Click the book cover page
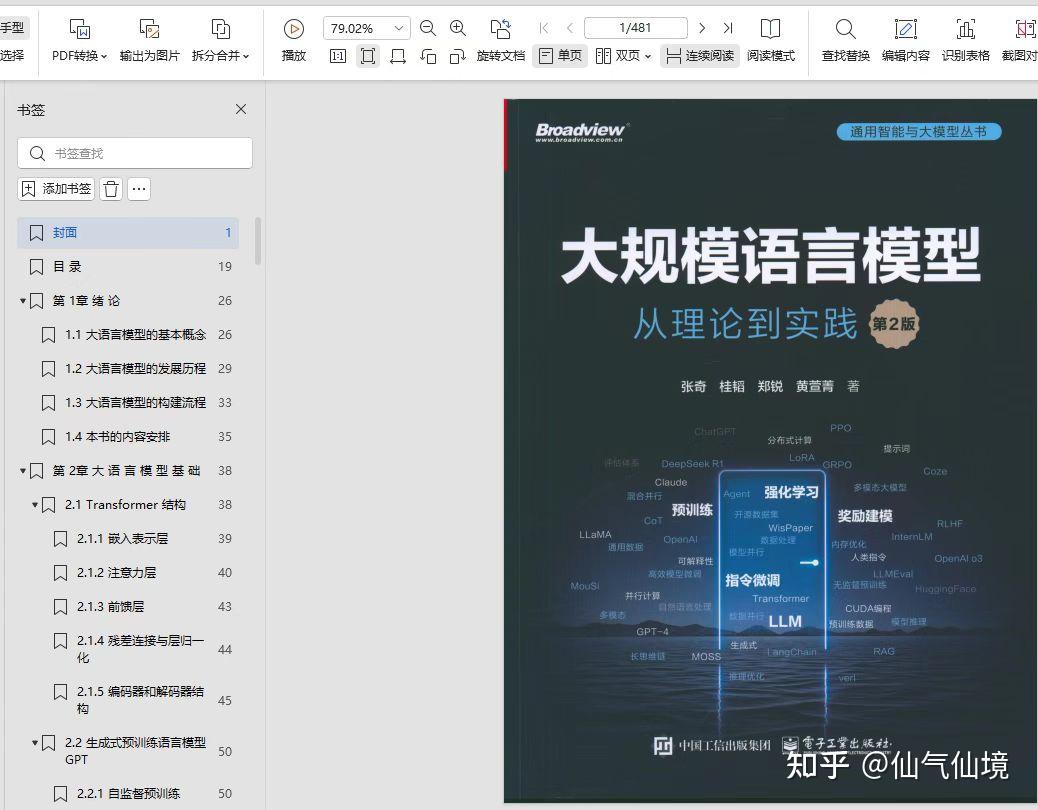 [771, 451]
